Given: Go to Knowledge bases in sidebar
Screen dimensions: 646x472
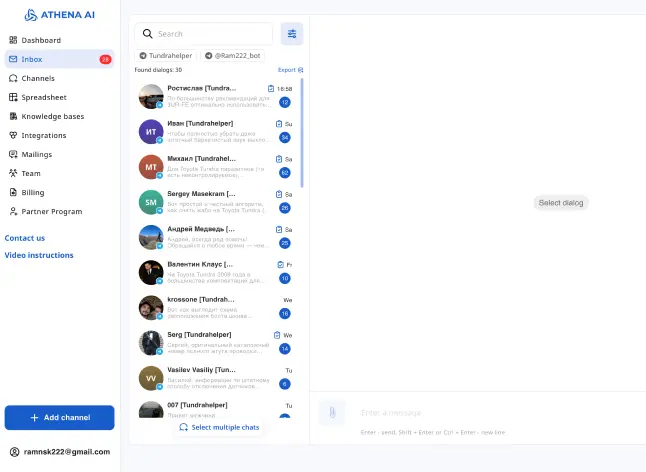Looking at the screenshot, I should 52,116.
